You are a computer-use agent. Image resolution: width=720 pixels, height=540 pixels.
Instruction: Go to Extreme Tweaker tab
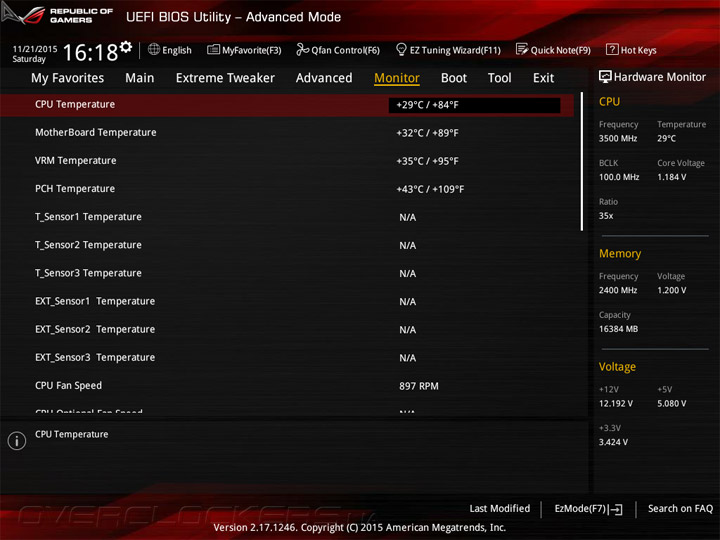click(x=225, y=78)
